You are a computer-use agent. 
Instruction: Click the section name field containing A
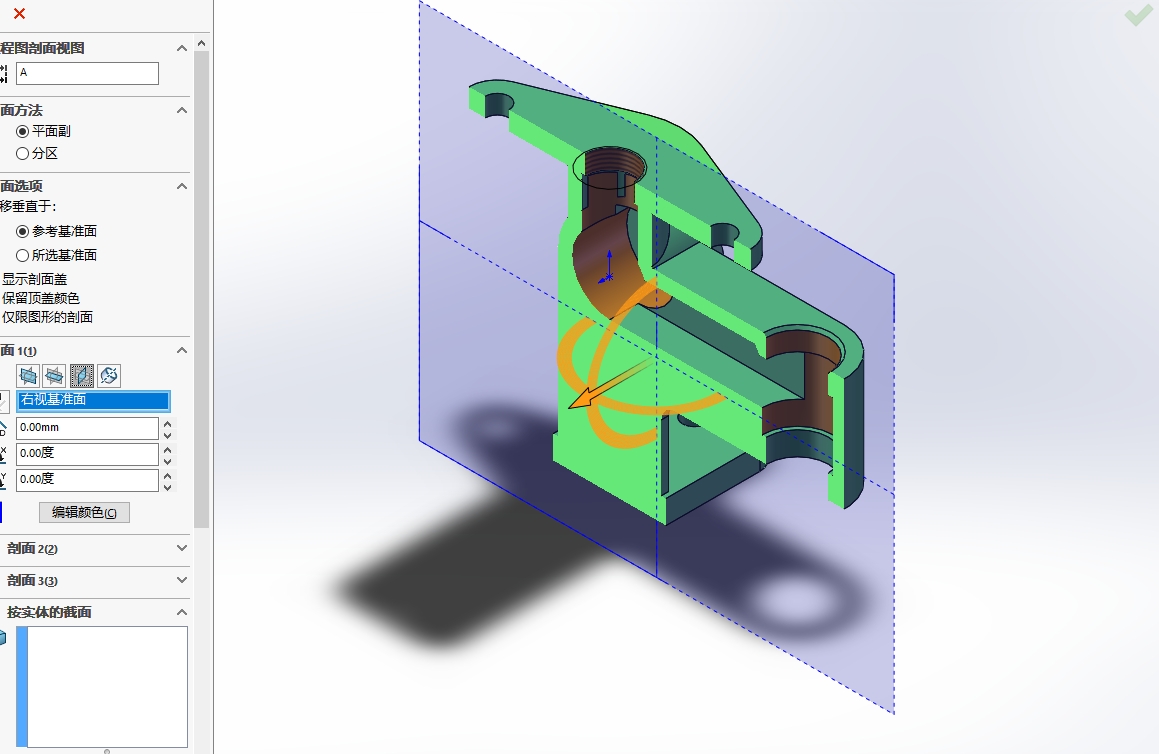(x=87, y=73)
